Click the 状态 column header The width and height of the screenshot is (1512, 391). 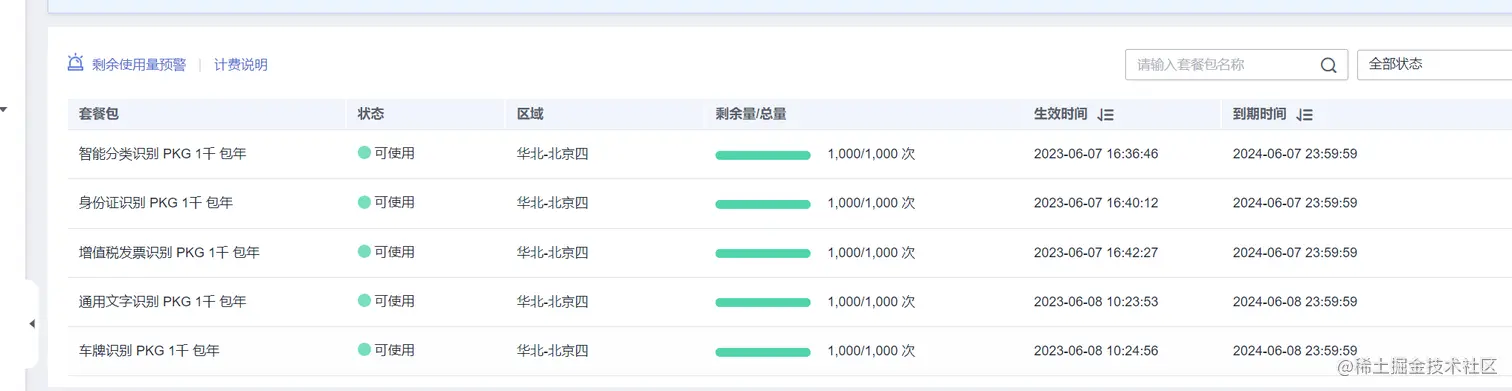pos(371,114)
